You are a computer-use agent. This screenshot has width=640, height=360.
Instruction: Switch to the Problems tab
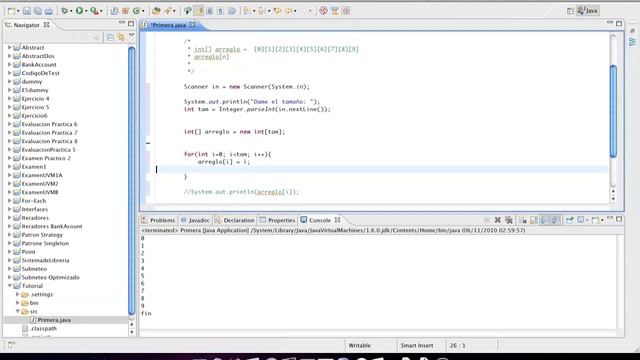click(158, 220)
